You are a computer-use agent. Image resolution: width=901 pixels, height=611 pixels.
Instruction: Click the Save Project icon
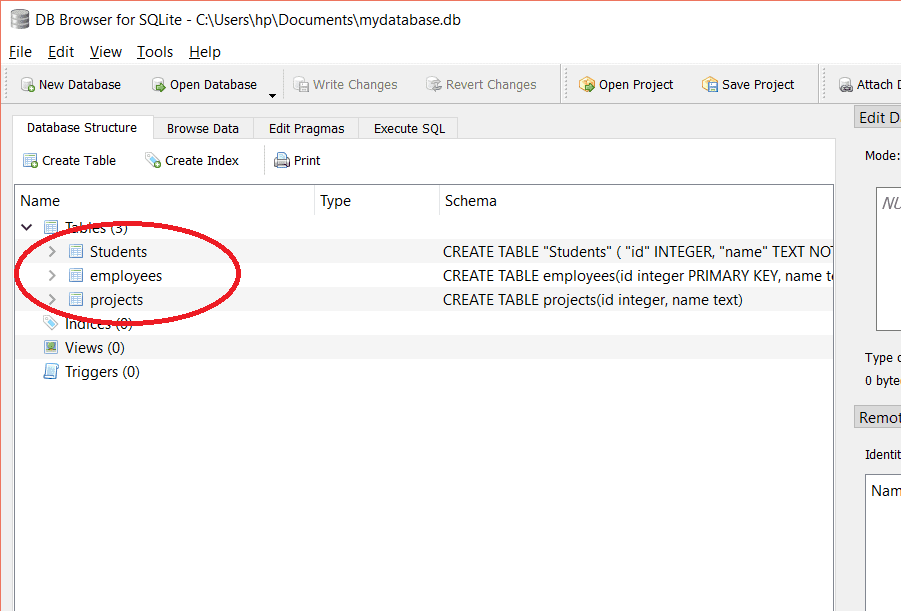tap(710, 85)
